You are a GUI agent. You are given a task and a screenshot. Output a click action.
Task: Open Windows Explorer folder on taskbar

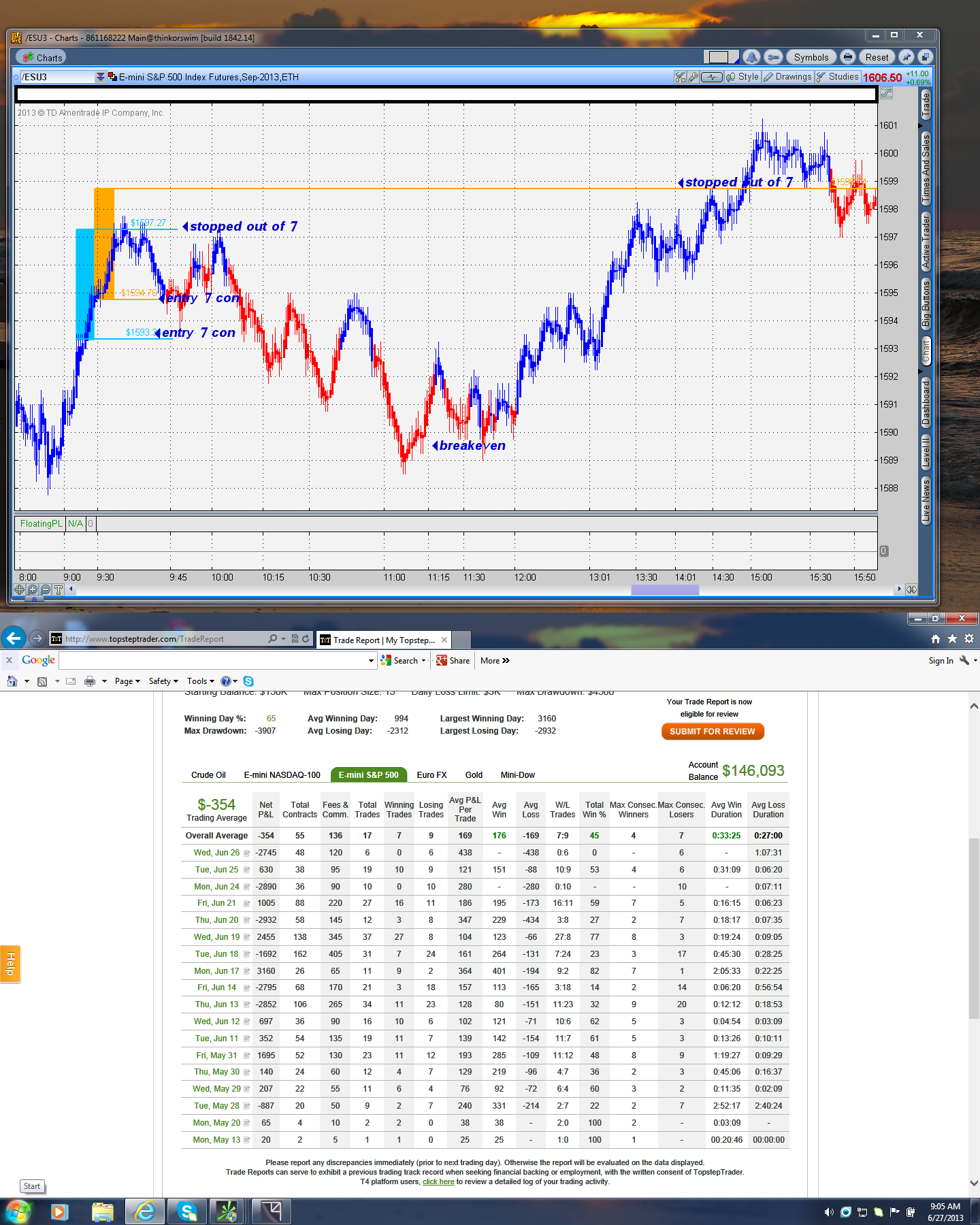pyautogui.click(x=102, y=1211)
